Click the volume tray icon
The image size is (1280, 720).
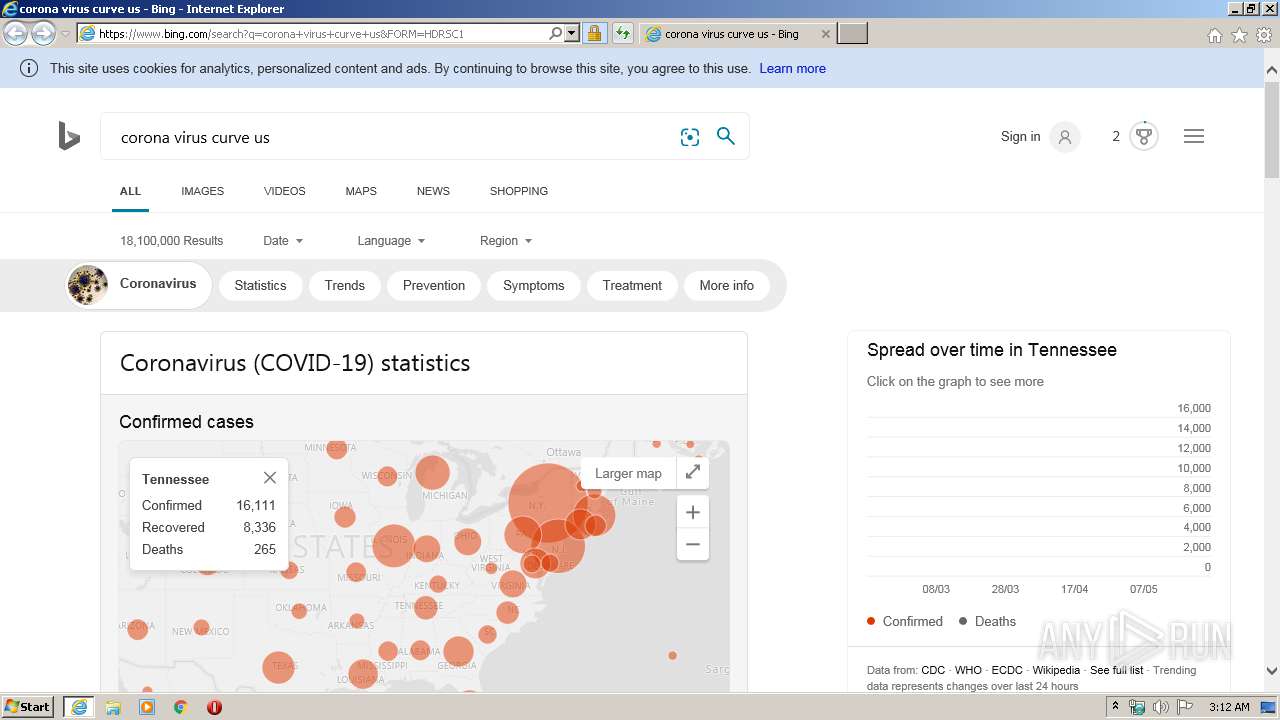click(1161, 707)
